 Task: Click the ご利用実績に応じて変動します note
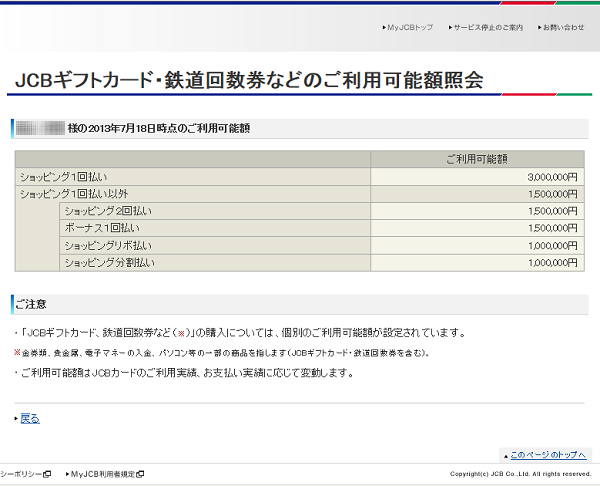(x=185, y=372)
